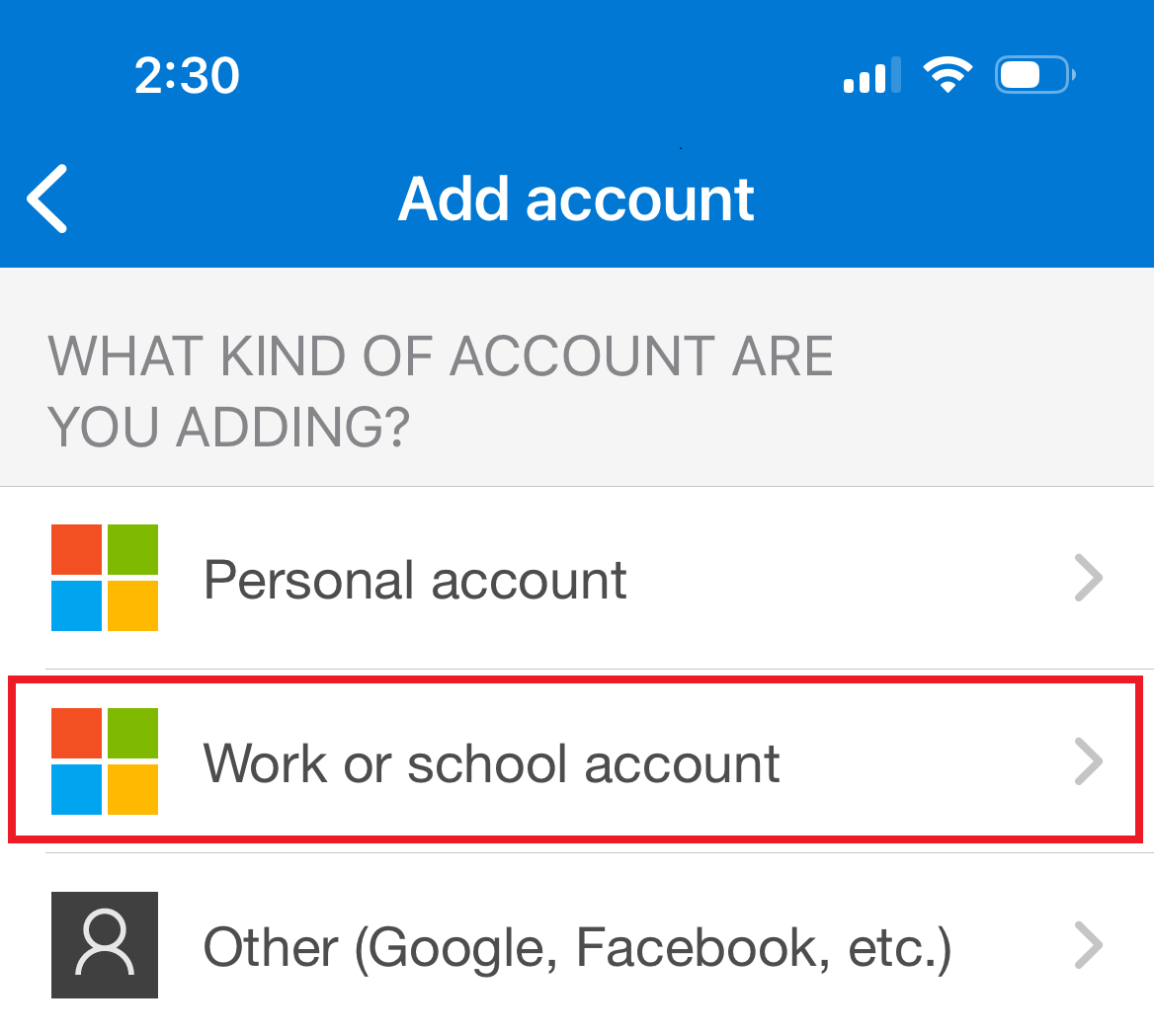Tap the Add account title text
The height and width of the screenshot is (1036, 1154).
click(576, 199)
